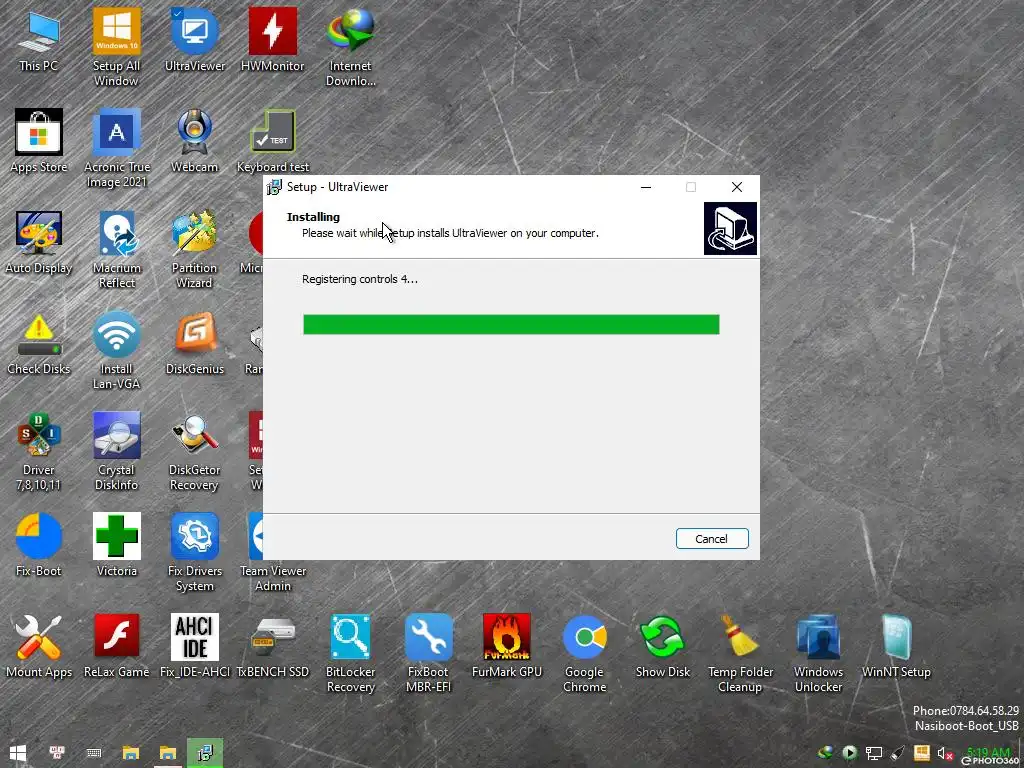The image size is (1024, 768).
Task: Click the "Installing" heading in setup
Action: tap(313, 217)
